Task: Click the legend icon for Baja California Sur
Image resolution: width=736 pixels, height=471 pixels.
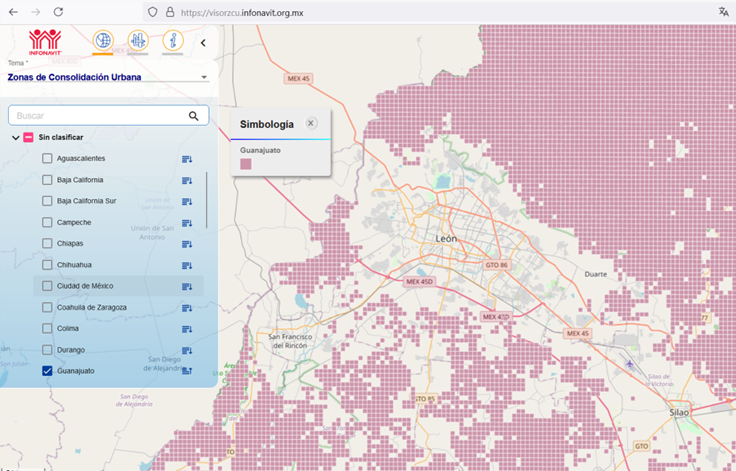Action: 187,201
